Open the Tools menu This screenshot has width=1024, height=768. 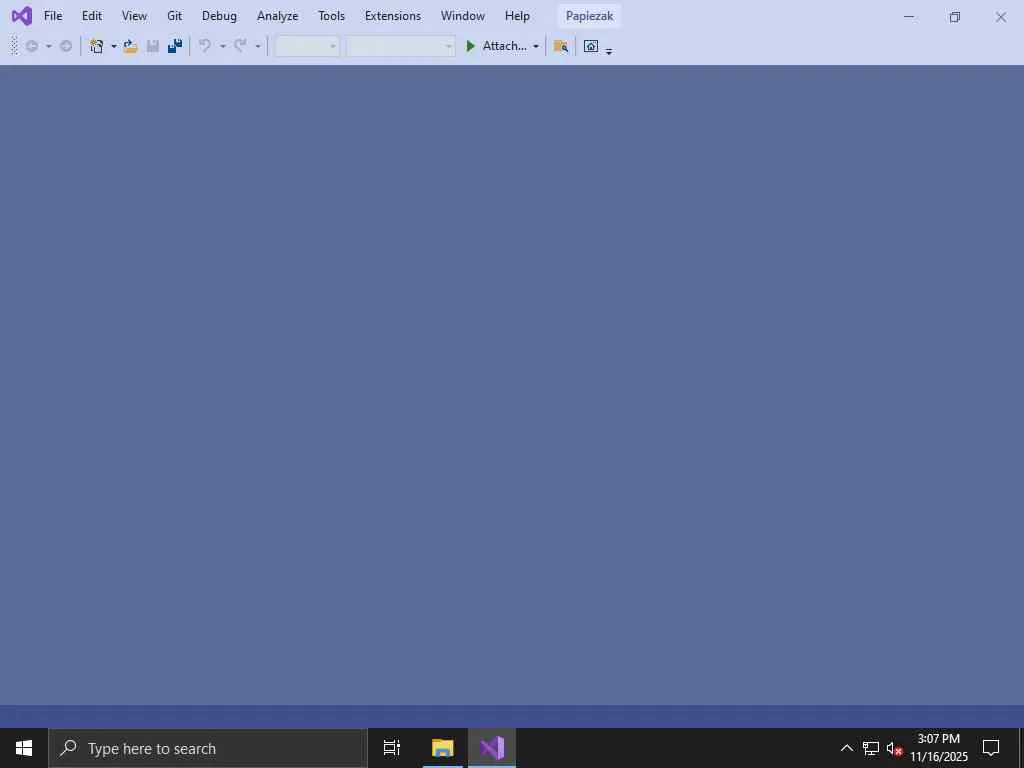[331, 16]
